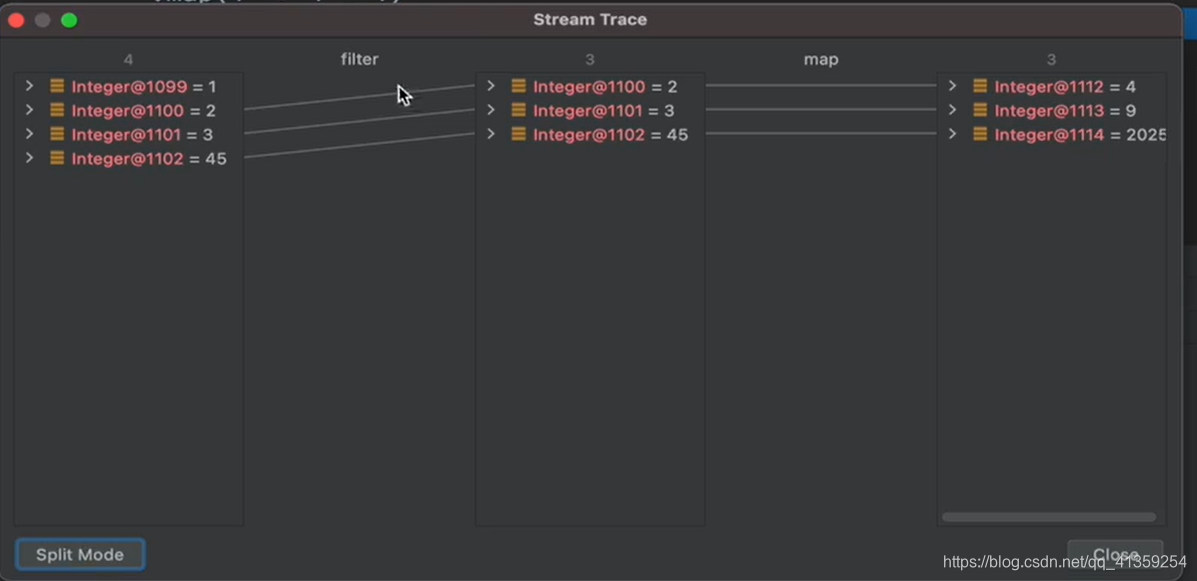This screenshot has height=581, width=1197.
Task: Click the object icon beside Integer@1102 = 45 in the filter result column
Action: (518, 134)
